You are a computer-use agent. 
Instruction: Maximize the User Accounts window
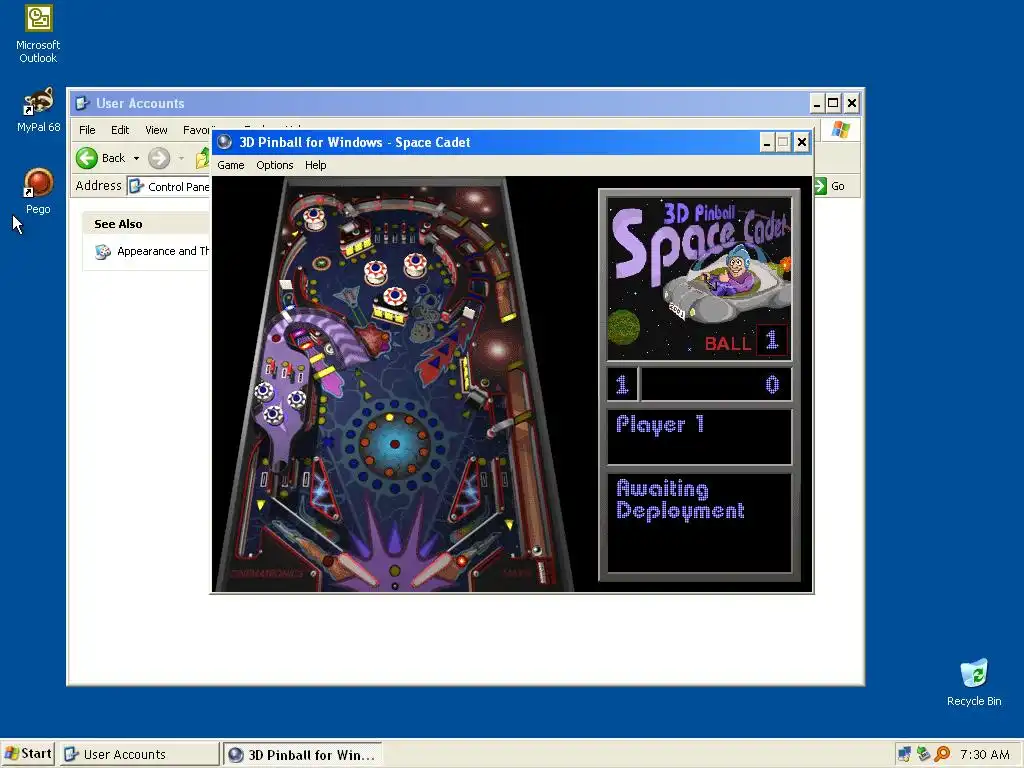[x=833, y=103]
